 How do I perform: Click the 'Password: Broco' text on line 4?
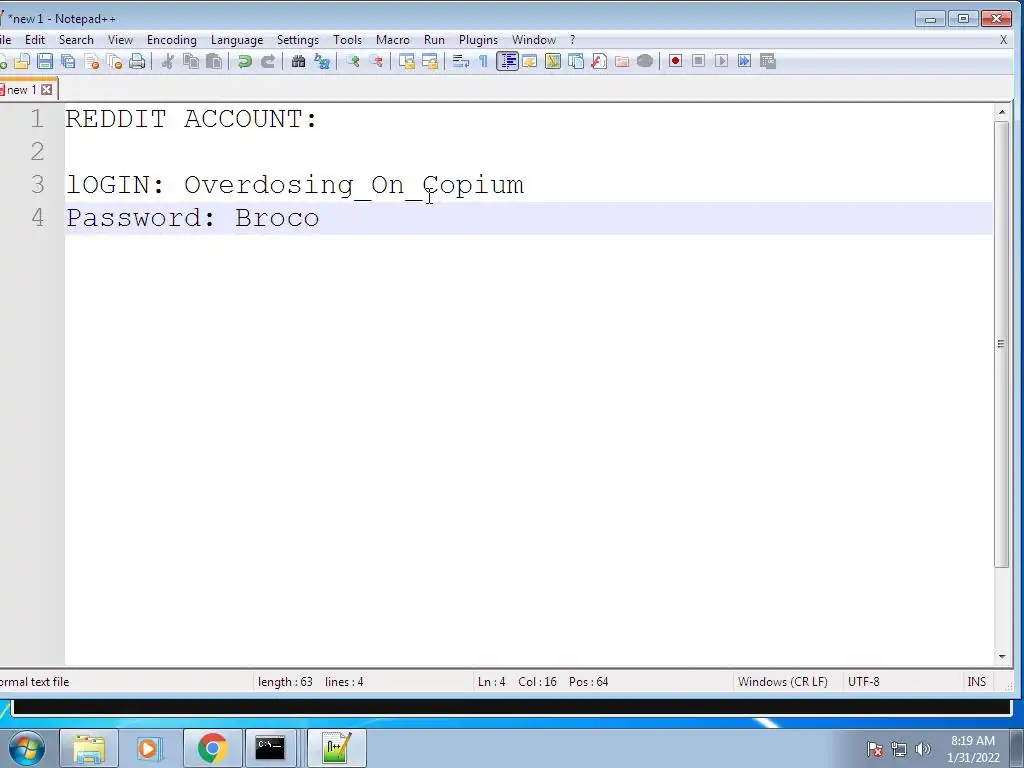click(193, 218)
